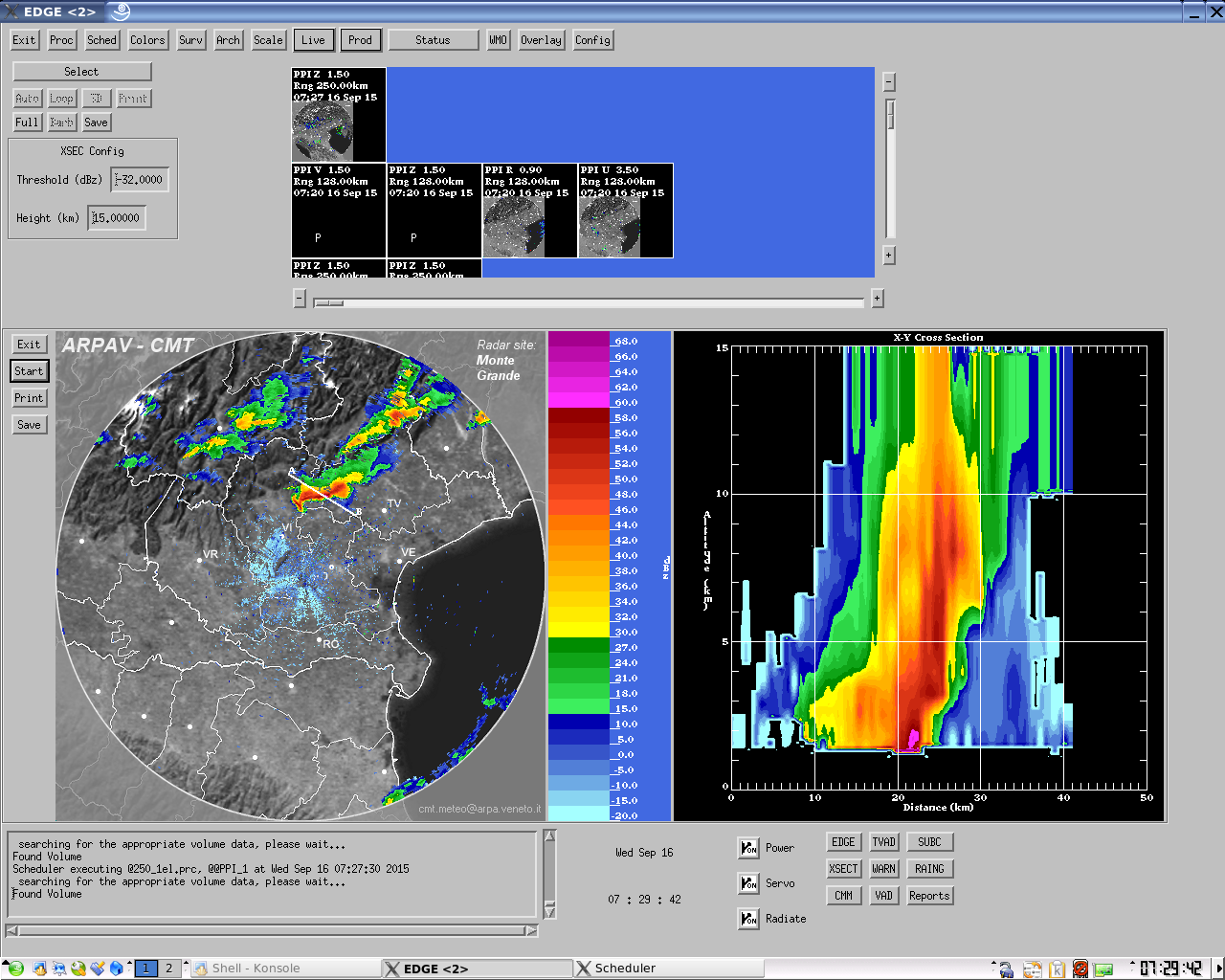Open the Config button
1225x980 pixels.
(592, 40)
